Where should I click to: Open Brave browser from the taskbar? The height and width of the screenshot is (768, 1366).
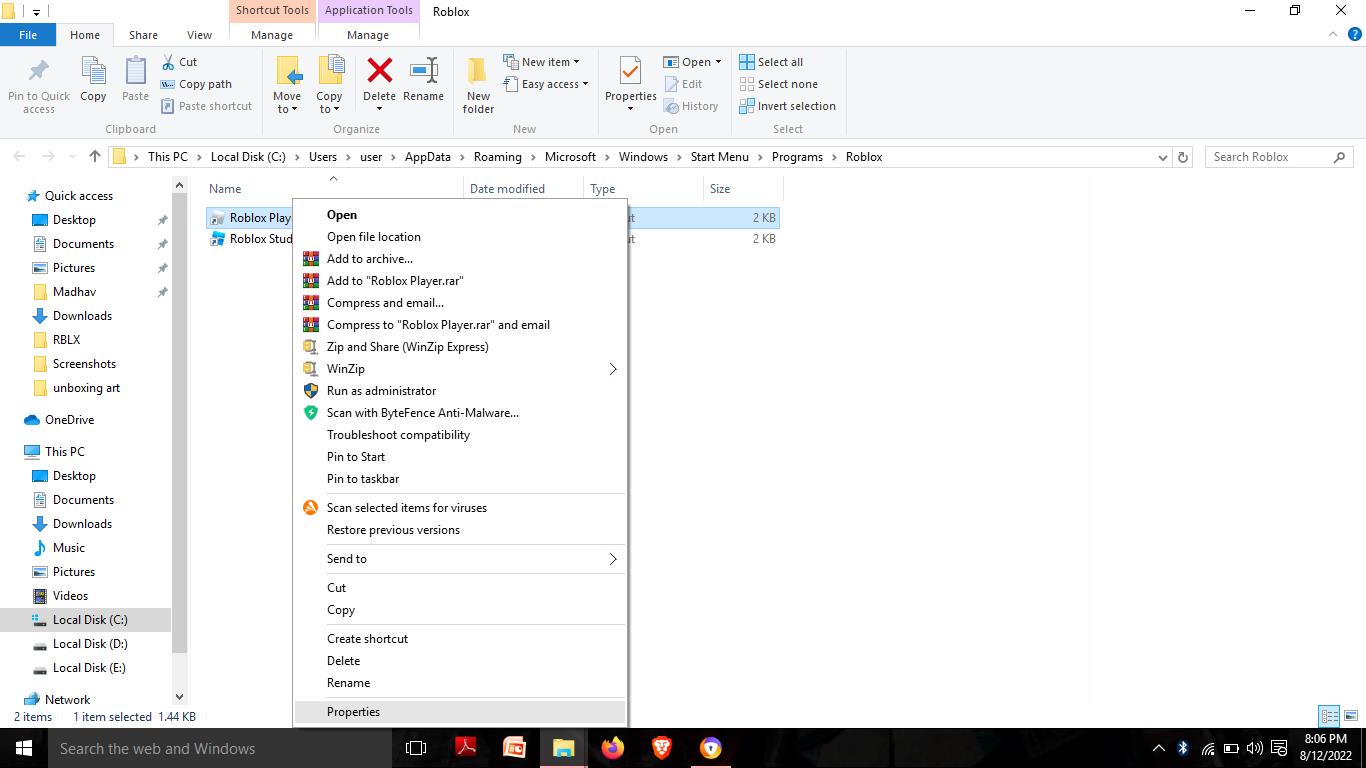tap(662, 748)
